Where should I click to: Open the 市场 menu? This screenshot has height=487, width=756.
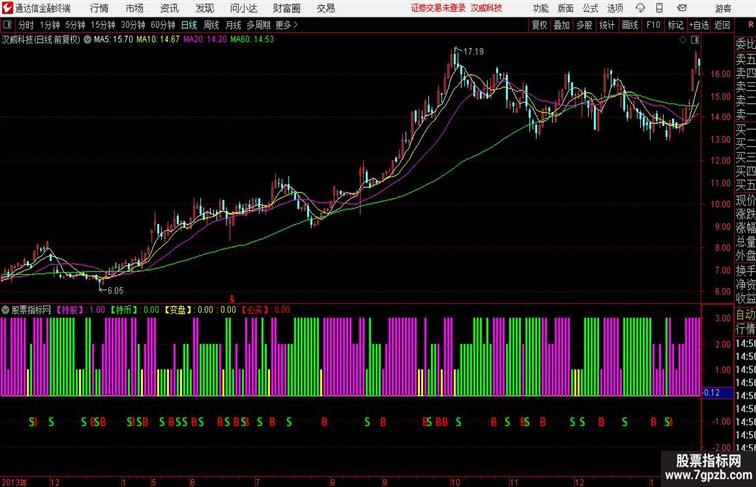click(135, 8)
